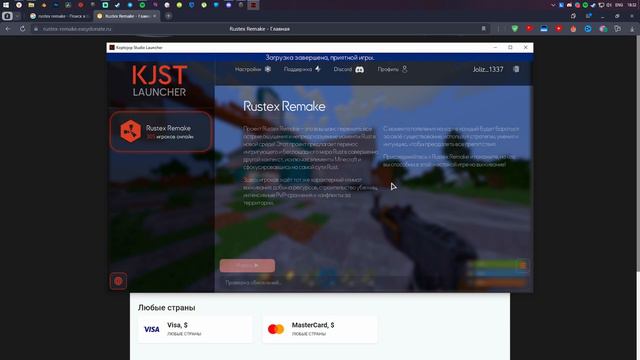Click the Joliz_1337 username
Viewport: 640px width, 360px height.
click(x=488, y=69)
